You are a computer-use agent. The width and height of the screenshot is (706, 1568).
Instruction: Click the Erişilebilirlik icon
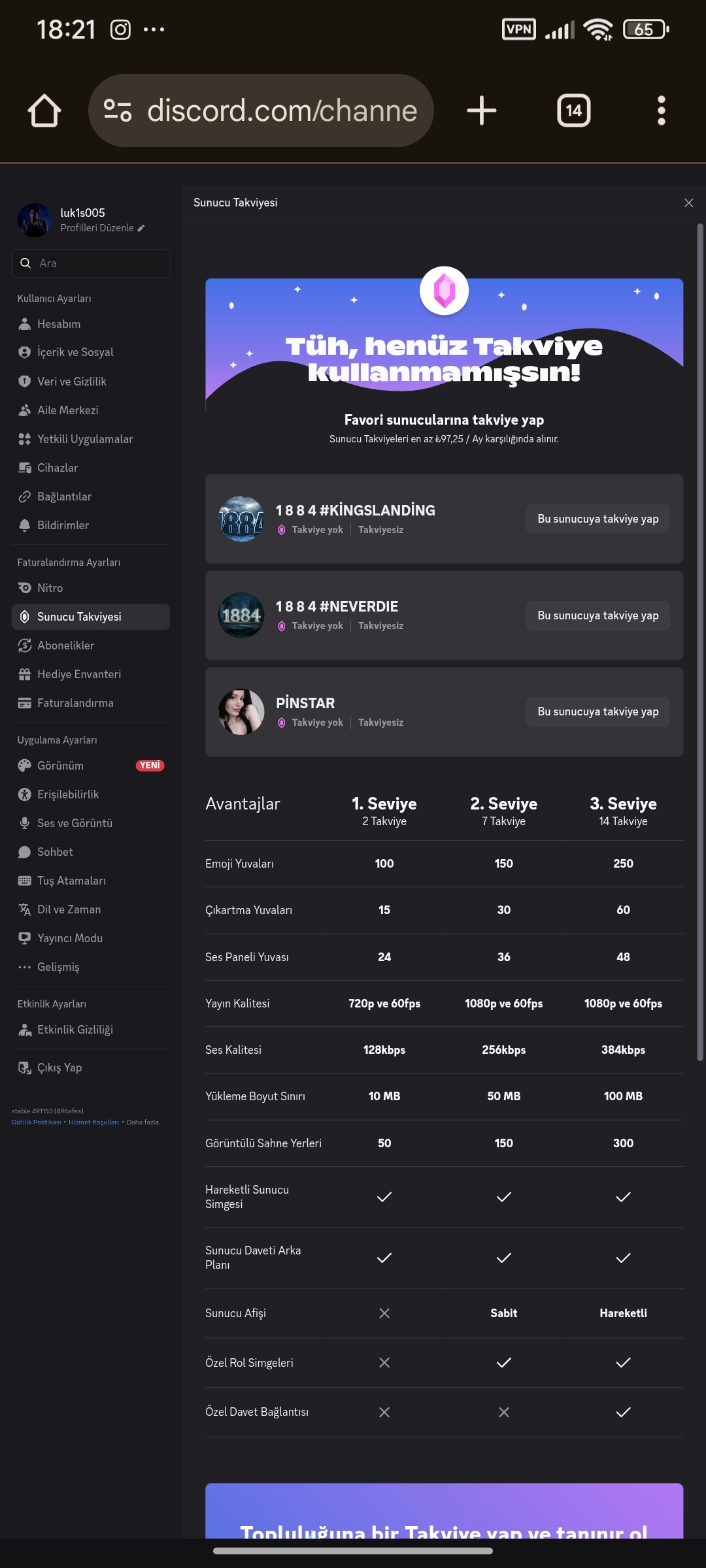pyautogui.click(x=24, y=794)
